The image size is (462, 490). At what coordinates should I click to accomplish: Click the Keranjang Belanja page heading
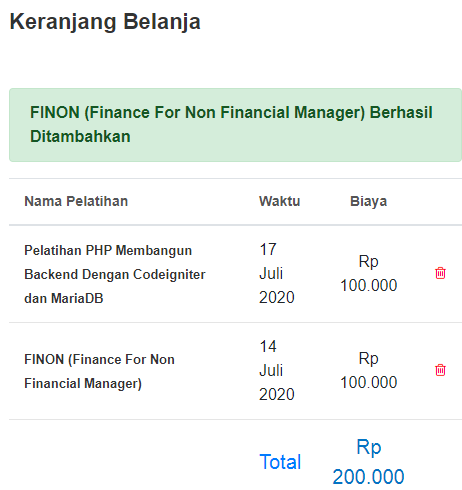(x=105, y=22)
